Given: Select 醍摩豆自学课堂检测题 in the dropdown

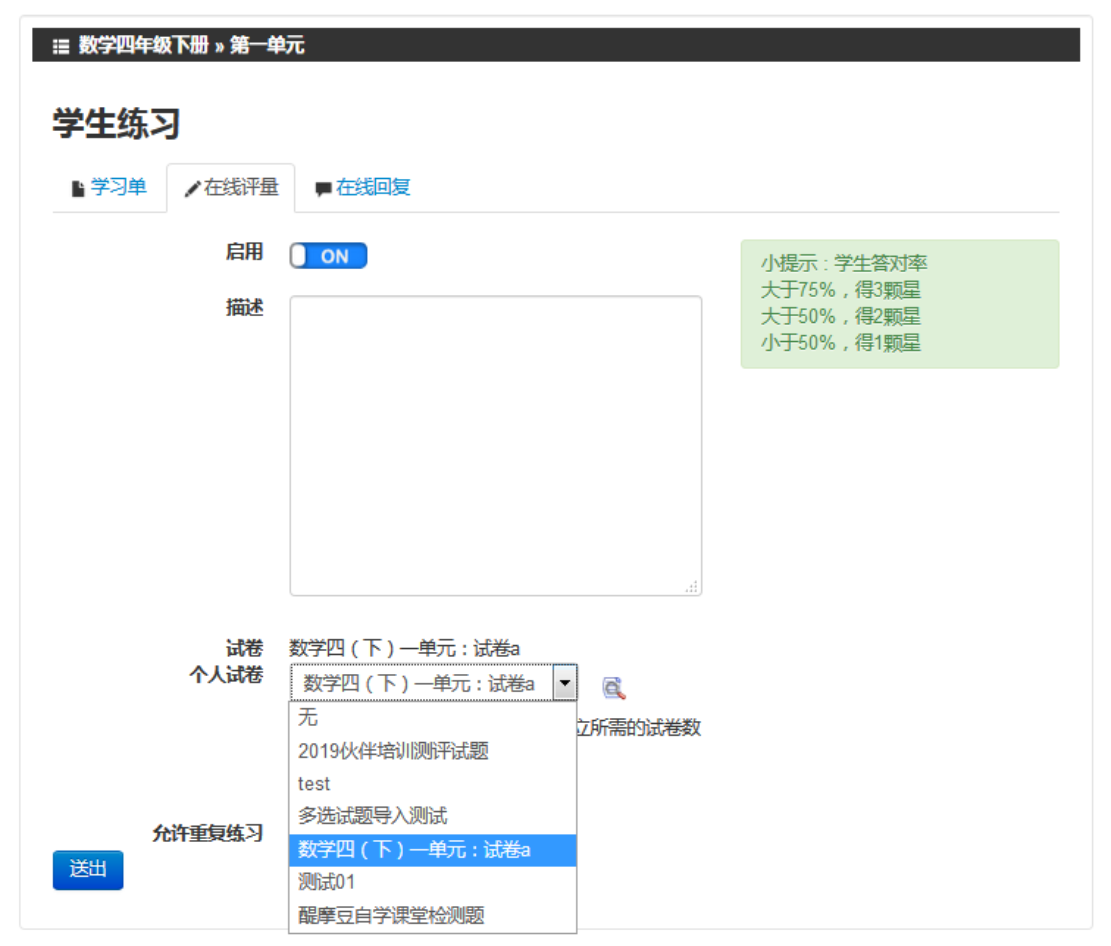Looking at the screenshot, I should click(391, 915).
